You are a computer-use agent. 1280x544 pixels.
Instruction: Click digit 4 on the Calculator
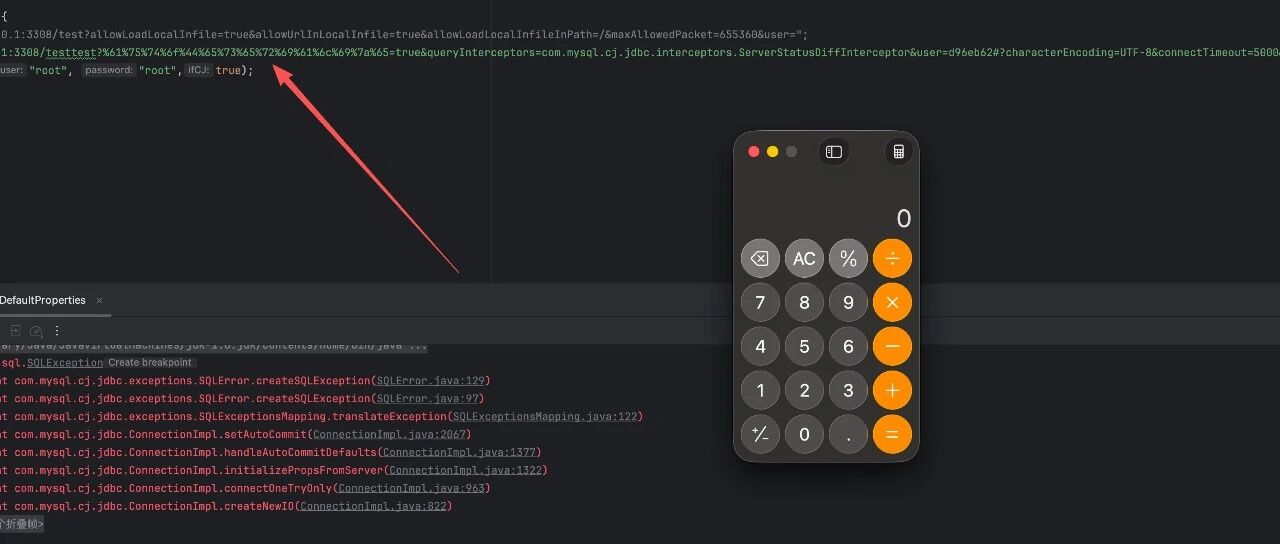[760, 346]
